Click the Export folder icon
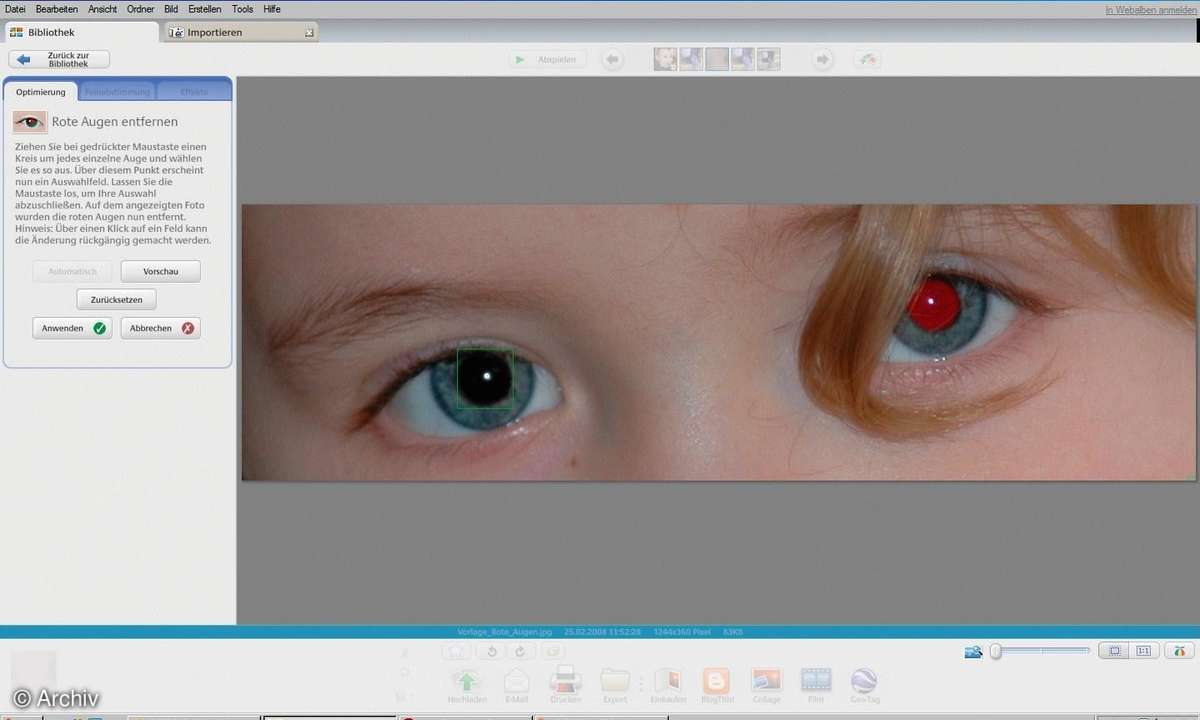The image size is (1200, 720). [x=615, y=681]
